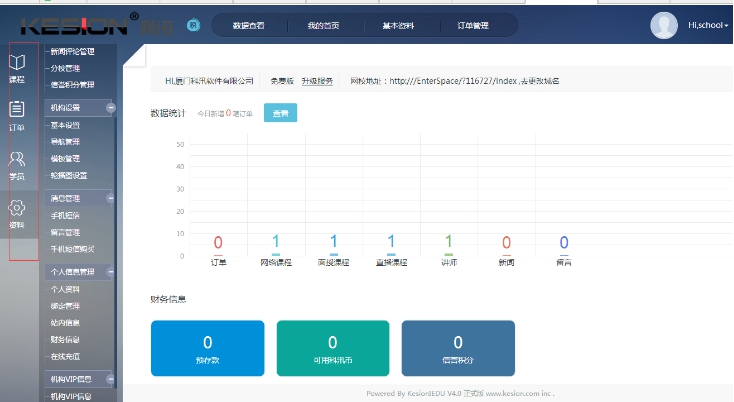734x402 pixels.
Task: Click the 数据统计 section heading
Action: click(168, 113)
